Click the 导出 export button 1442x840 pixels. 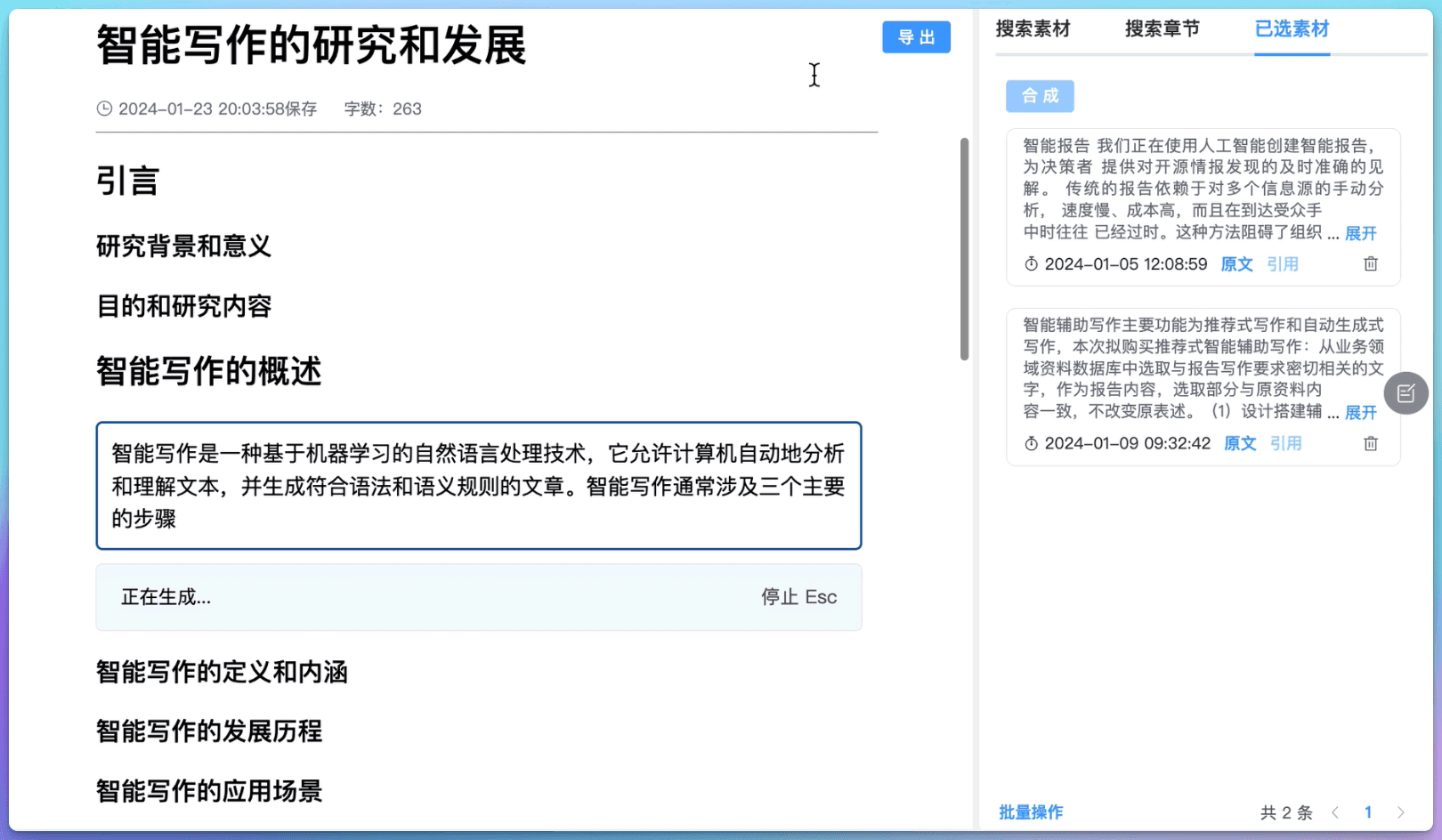(x=916, y=37)
